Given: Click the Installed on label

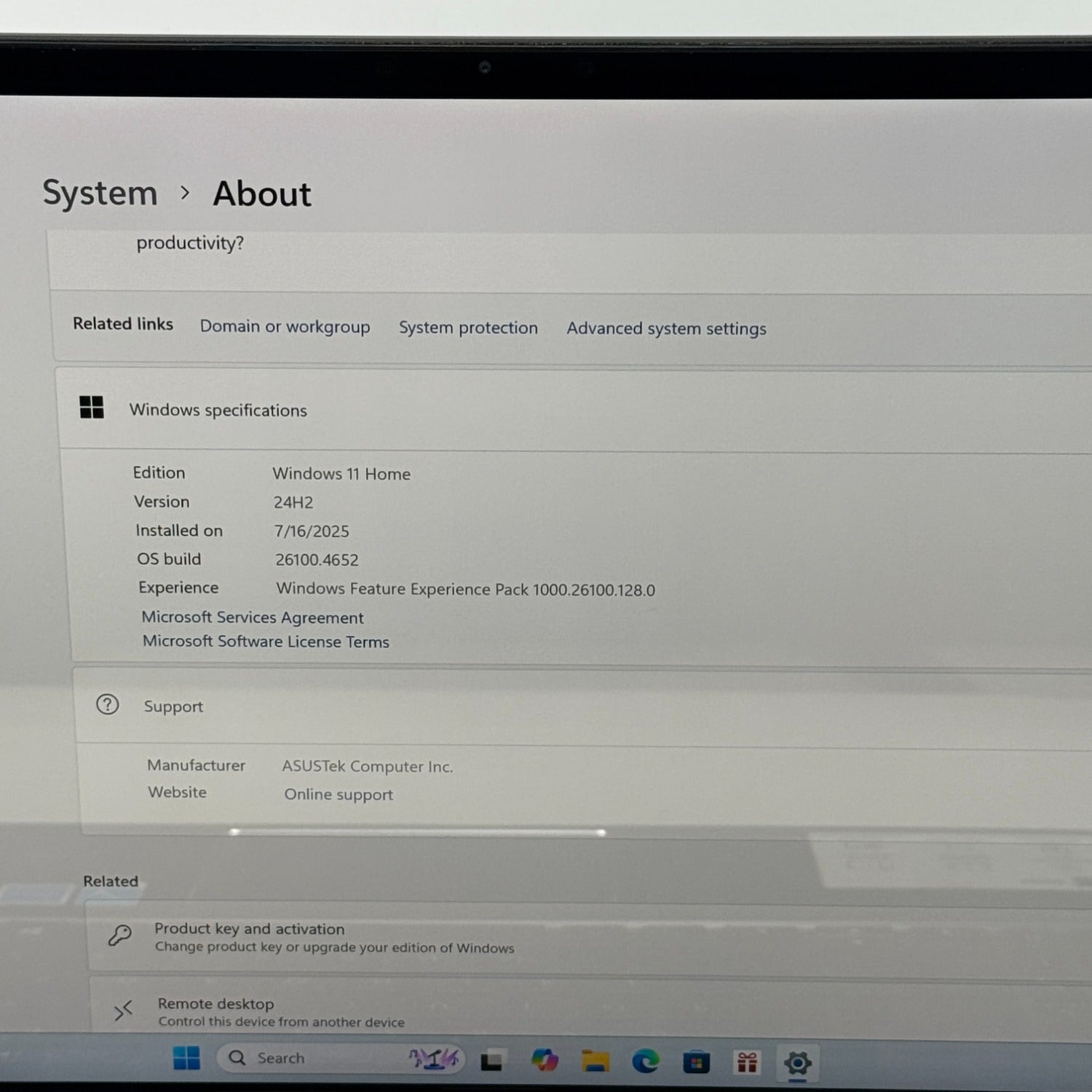Looking at the screenshot, I should click(179, 531).
